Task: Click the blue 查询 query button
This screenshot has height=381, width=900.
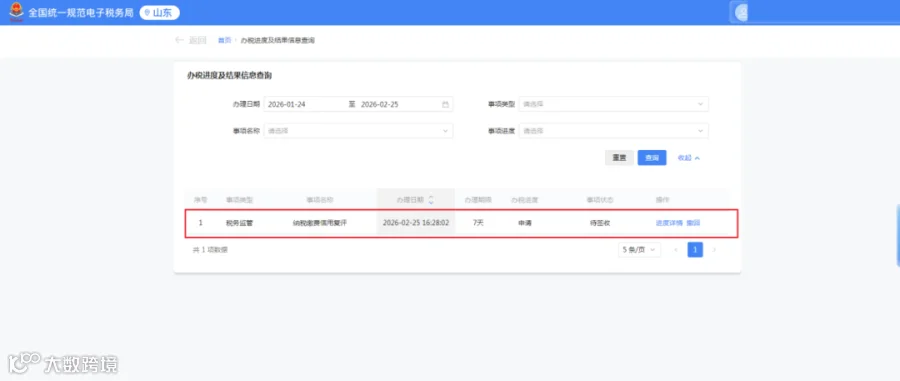Action: click(652, 158)
